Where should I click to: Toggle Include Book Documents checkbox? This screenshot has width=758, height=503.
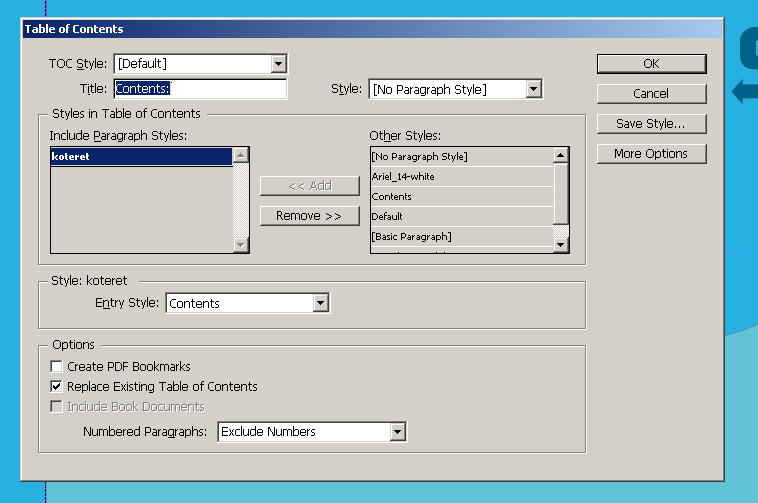pyautogui.click(x=57, y=407)
